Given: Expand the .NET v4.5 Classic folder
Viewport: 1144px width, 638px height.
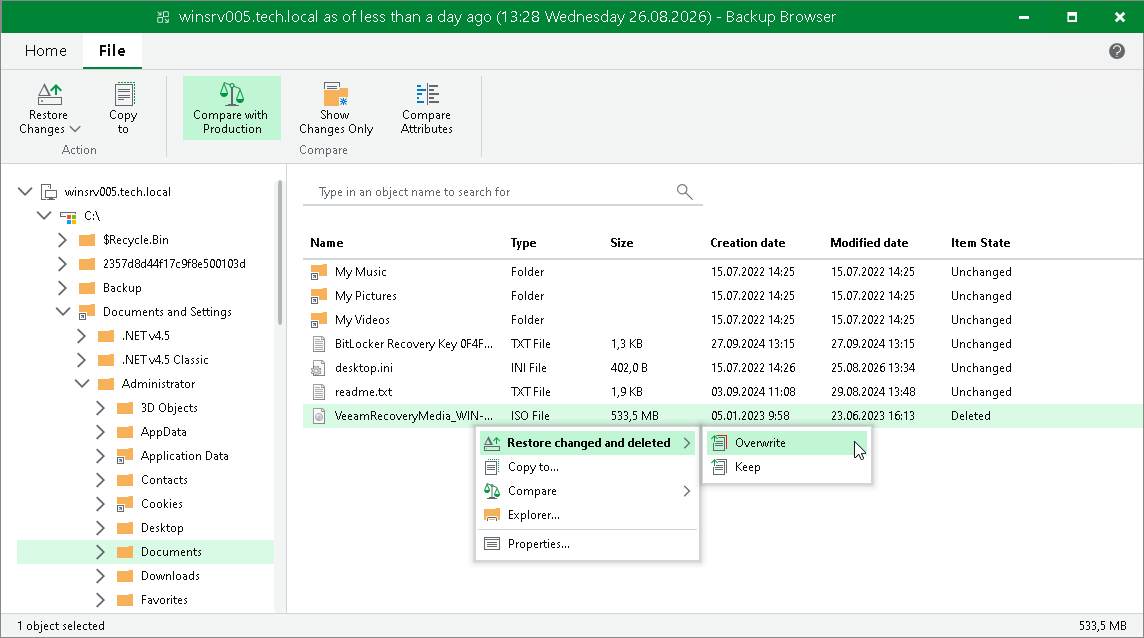Looking at the screenshot, I should (x=82, y=360).
